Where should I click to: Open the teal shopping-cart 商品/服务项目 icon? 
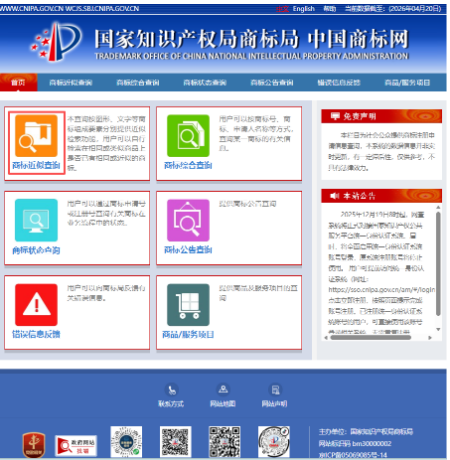pyautogui.click(x=188, y=305)
